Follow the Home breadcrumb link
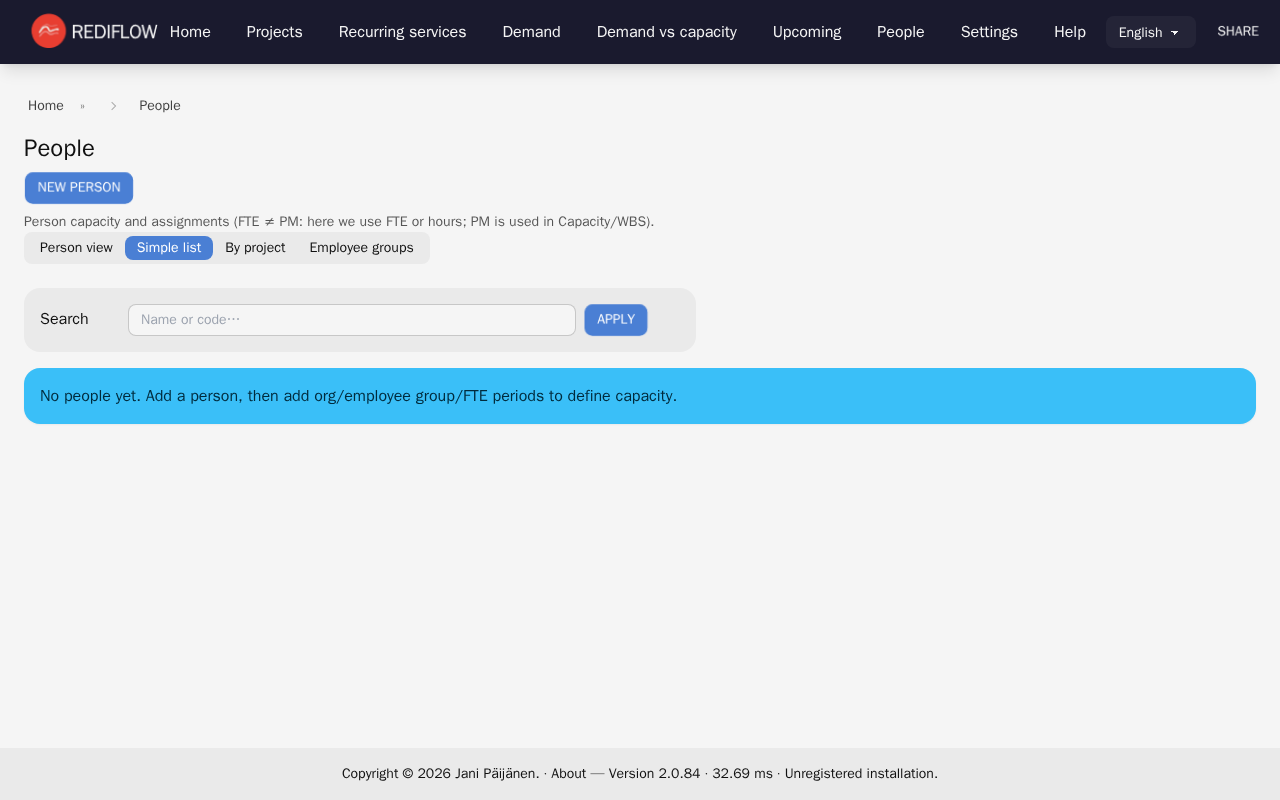Screen dimensions: 1280x800 (46, 106)
